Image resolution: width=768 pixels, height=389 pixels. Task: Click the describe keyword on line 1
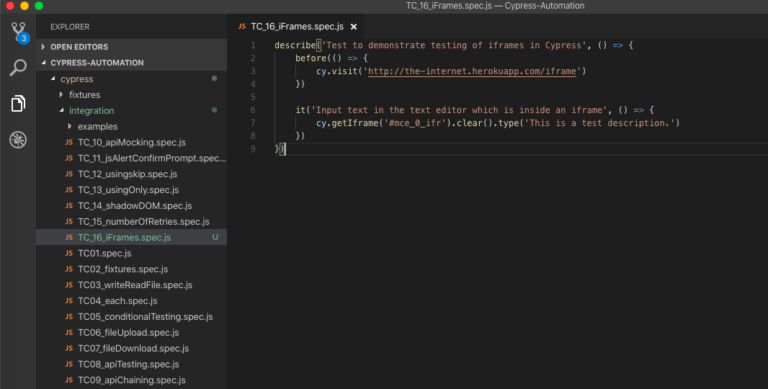point(295,45)
